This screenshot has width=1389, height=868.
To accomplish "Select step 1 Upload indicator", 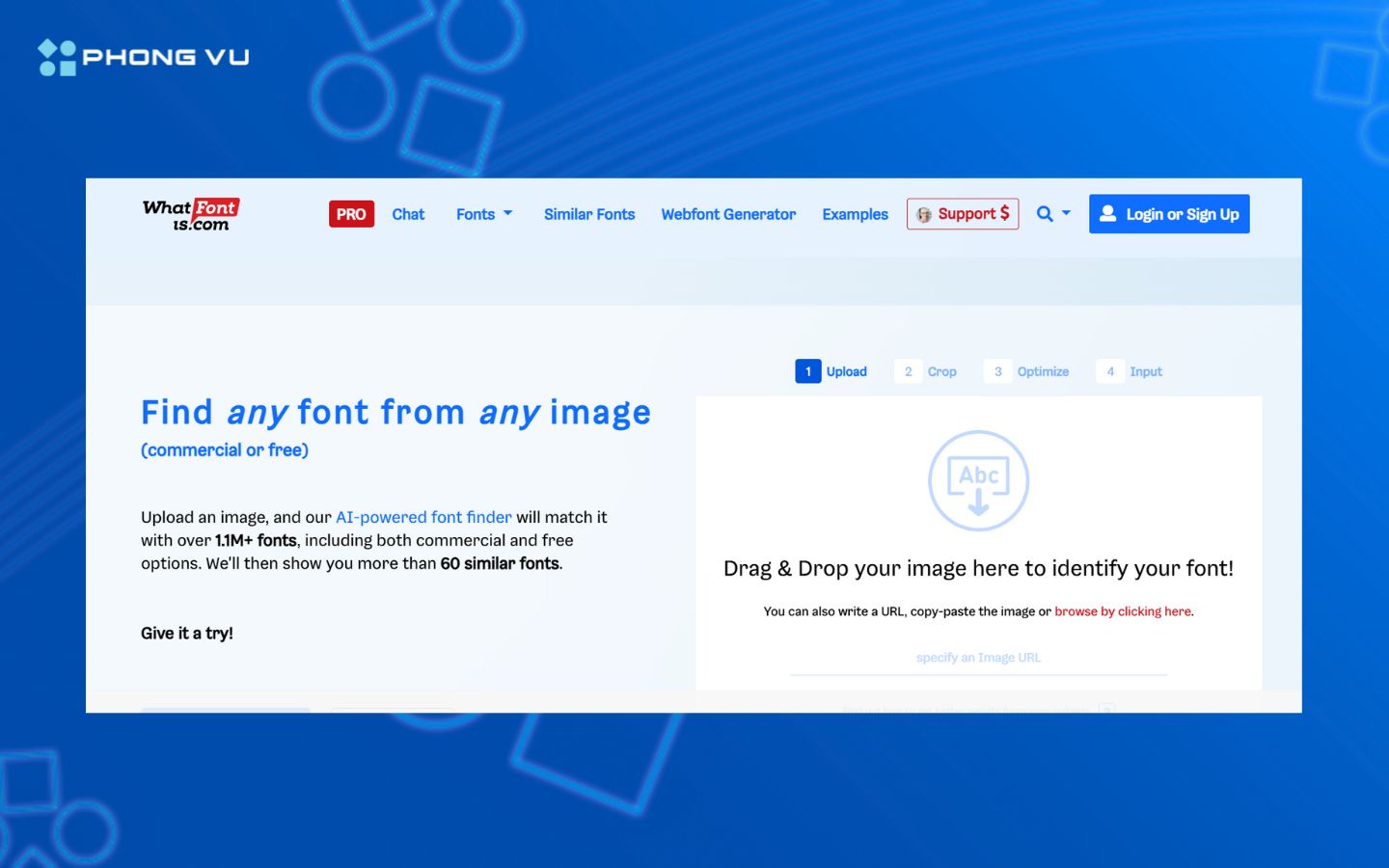I will tap(831, 370).
